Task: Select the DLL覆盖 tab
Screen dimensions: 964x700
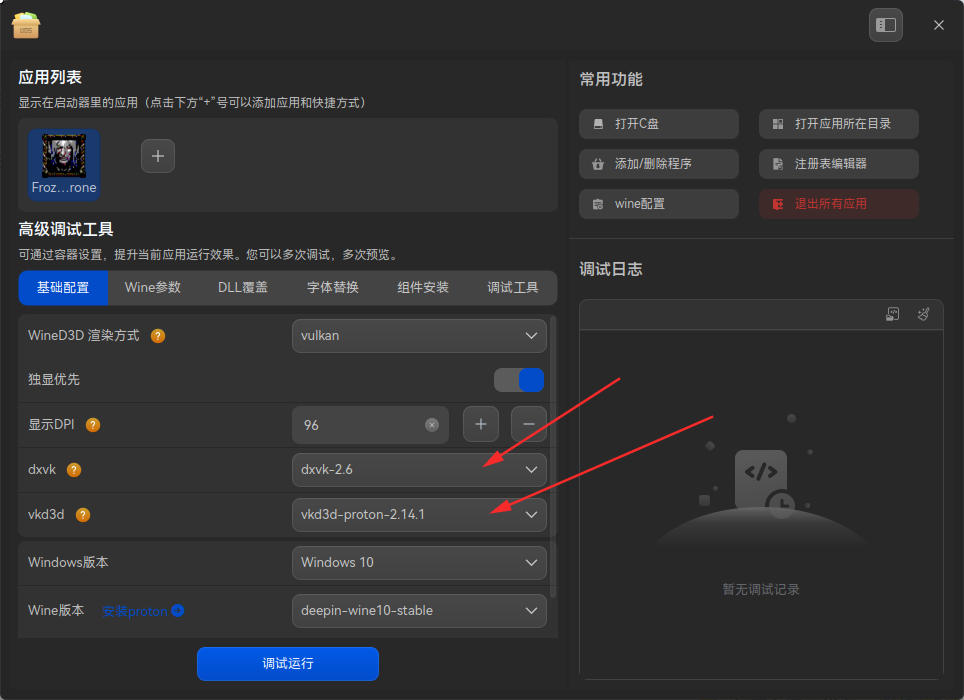Action: pos(243,288)
